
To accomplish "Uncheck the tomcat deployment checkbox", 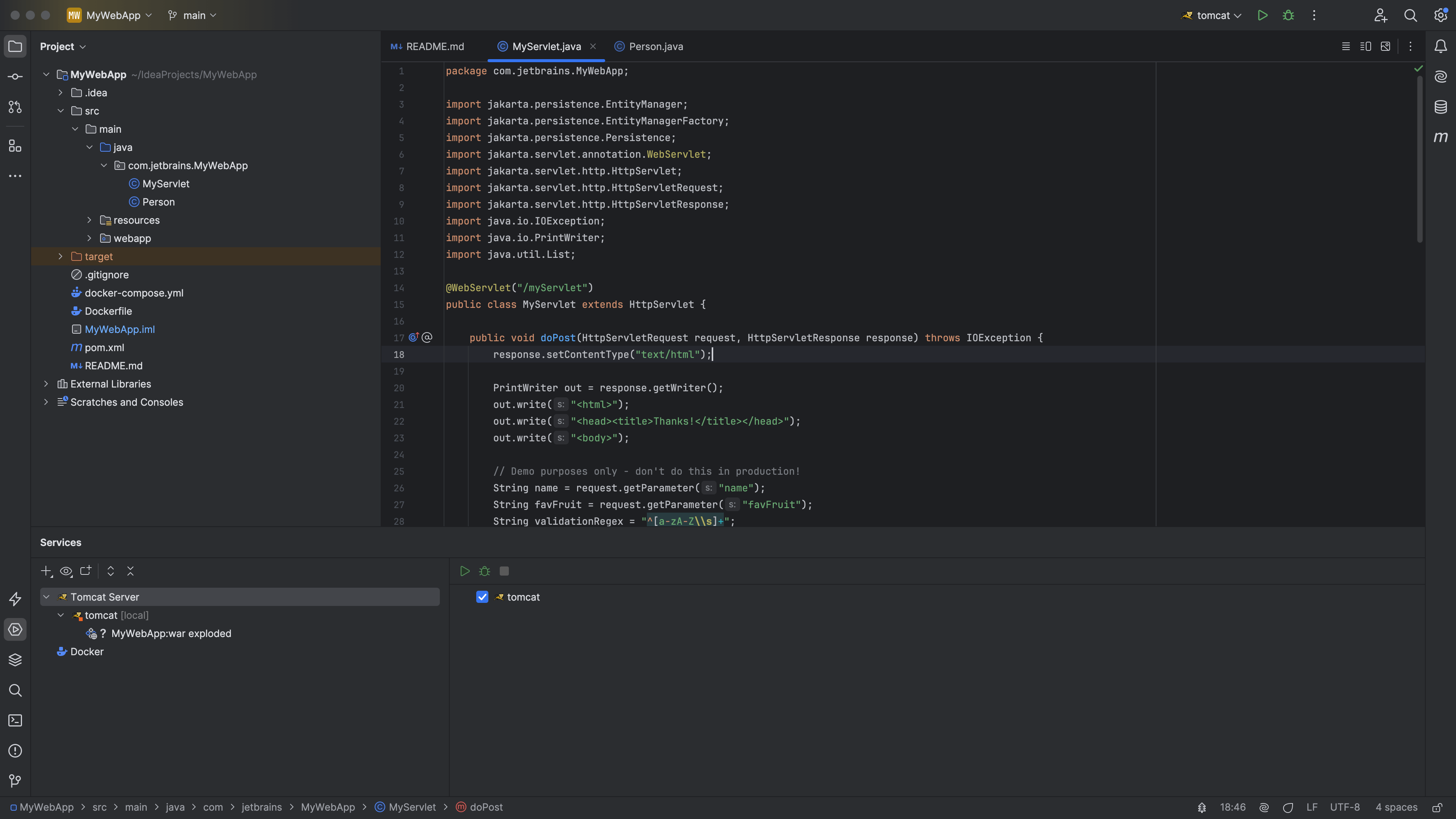I will 482,597.
